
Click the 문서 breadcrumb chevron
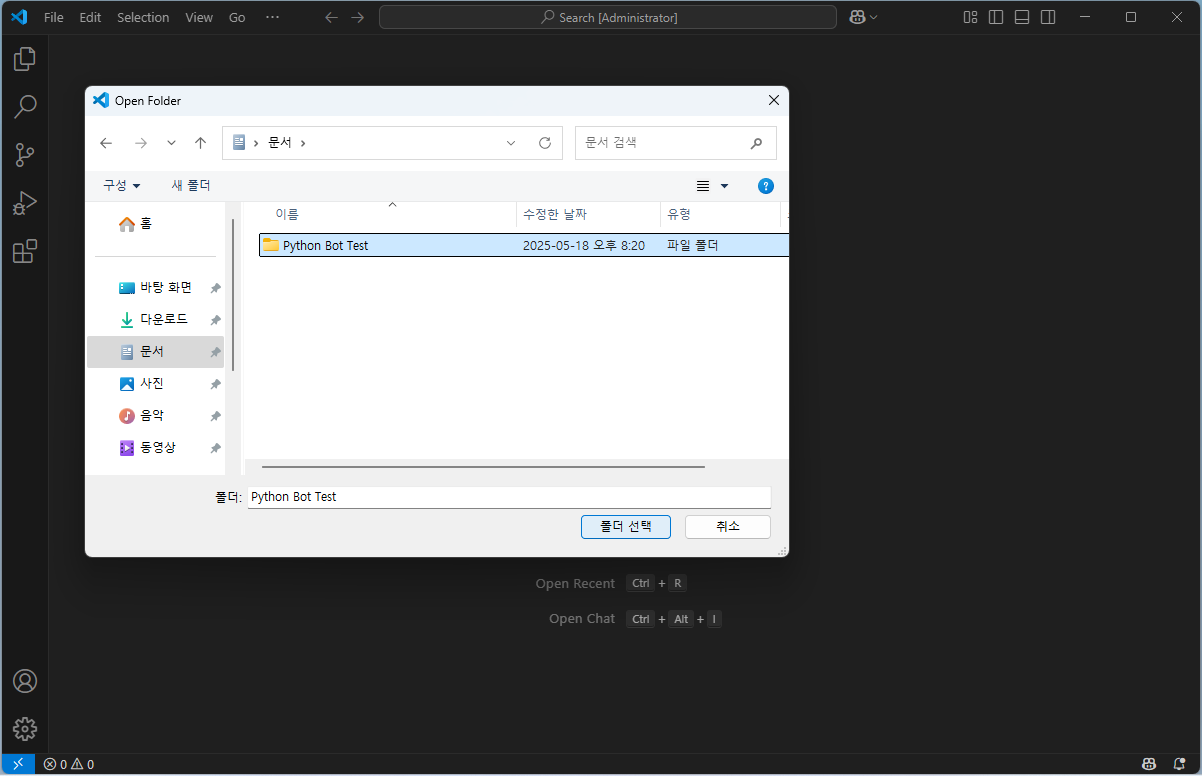(x=303, y=143)
